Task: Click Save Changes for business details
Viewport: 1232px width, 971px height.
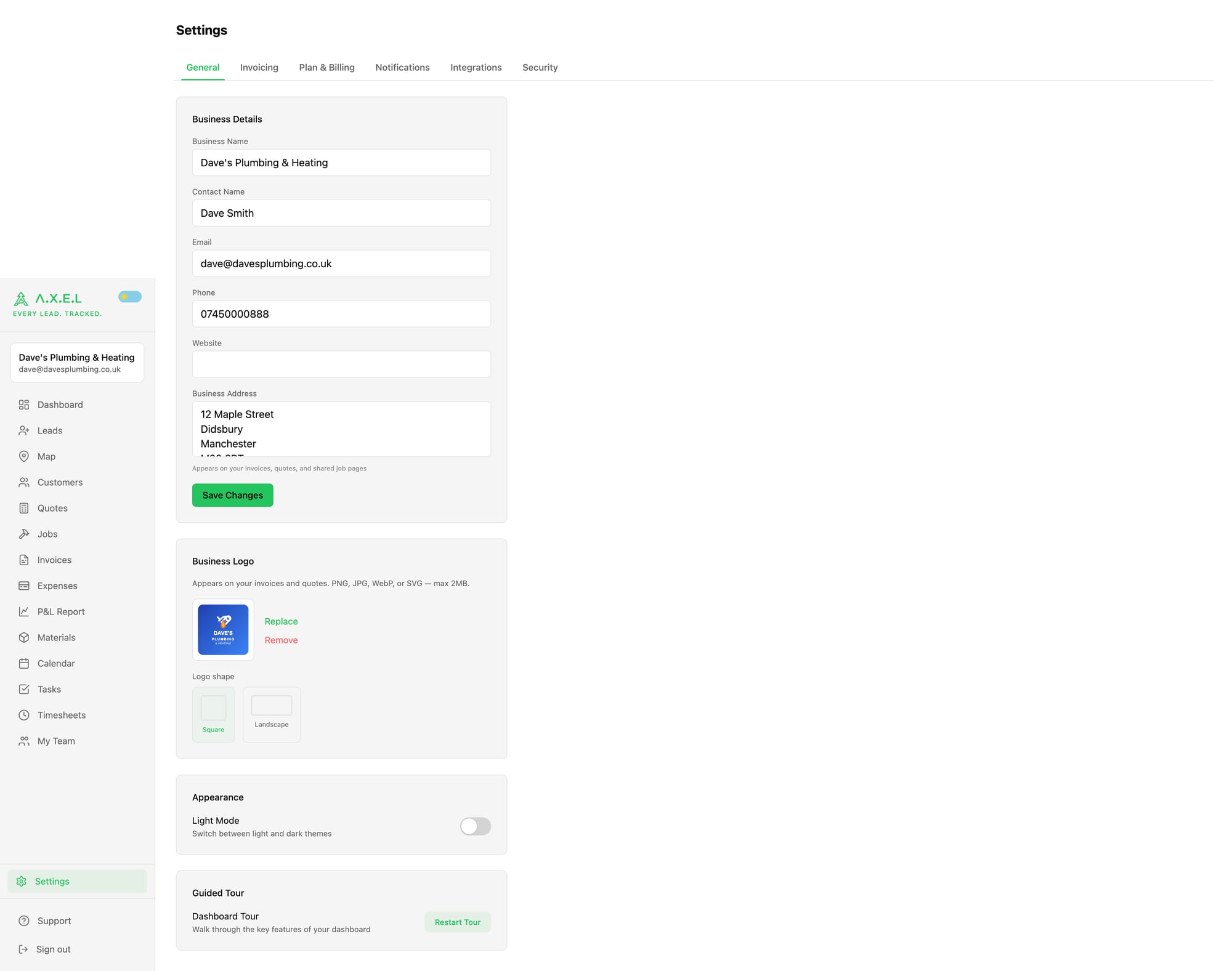Action: [232, 495]
